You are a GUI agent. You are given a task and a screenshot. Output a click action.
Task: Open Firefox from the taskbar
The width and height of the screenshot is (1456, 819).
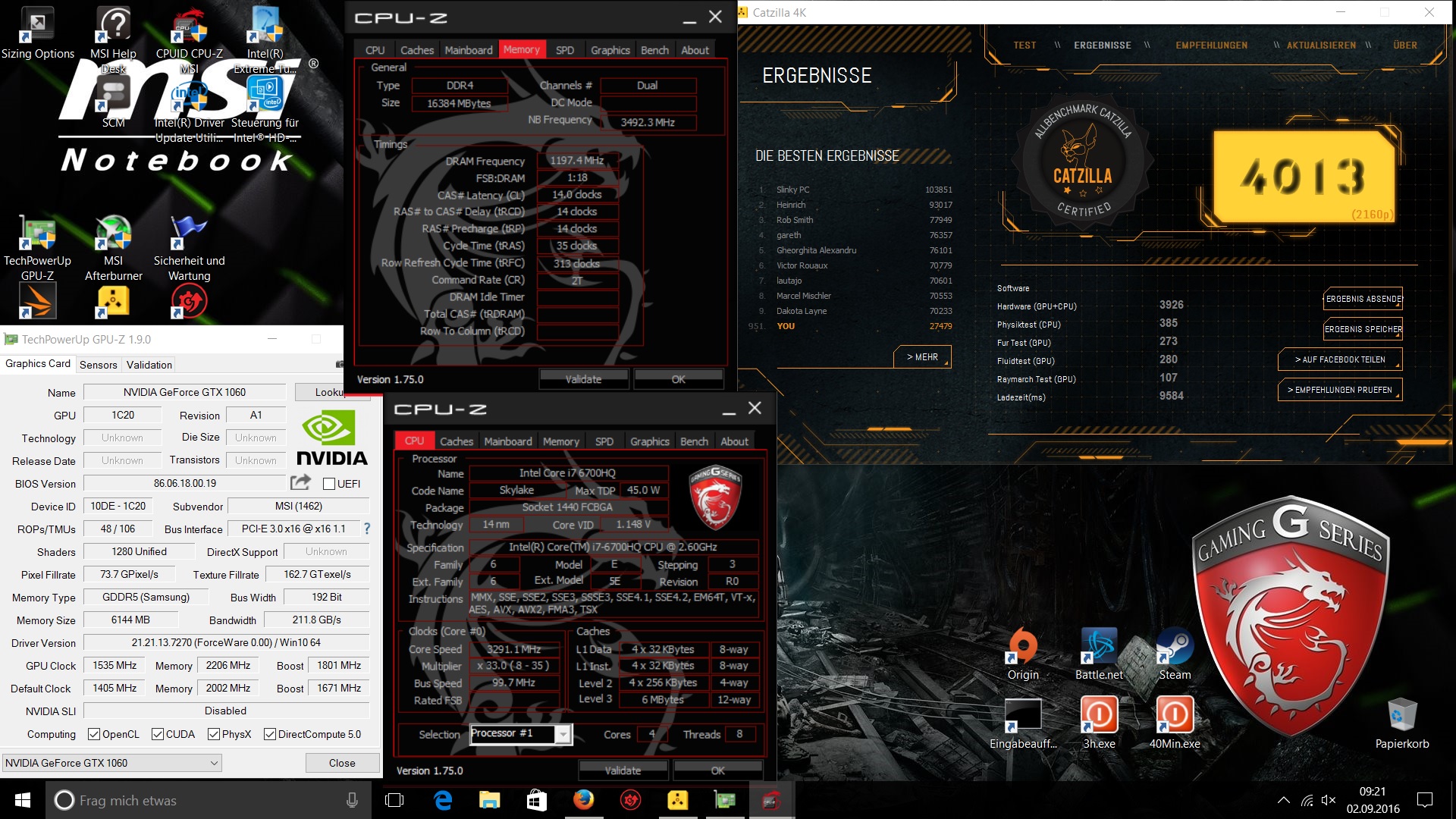583,800
